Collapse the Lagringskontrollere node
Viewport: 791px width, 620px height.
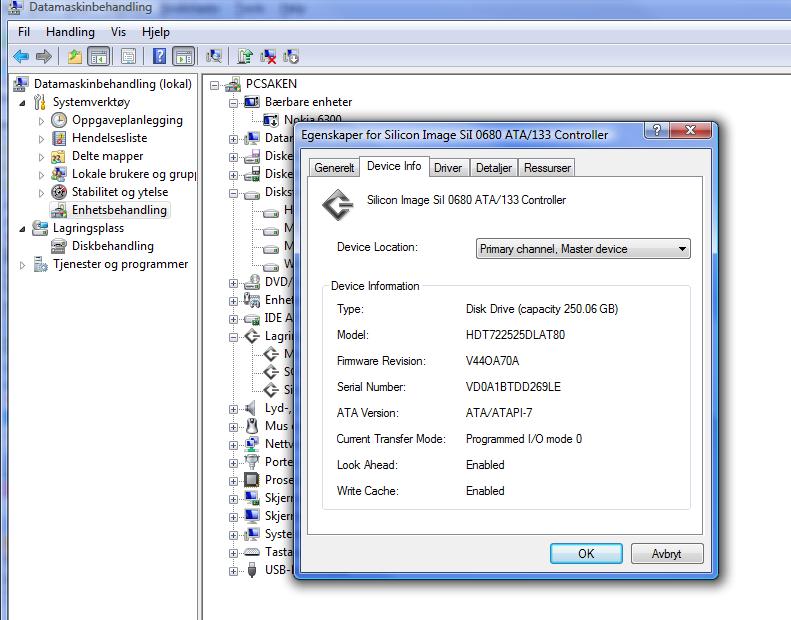233,337
